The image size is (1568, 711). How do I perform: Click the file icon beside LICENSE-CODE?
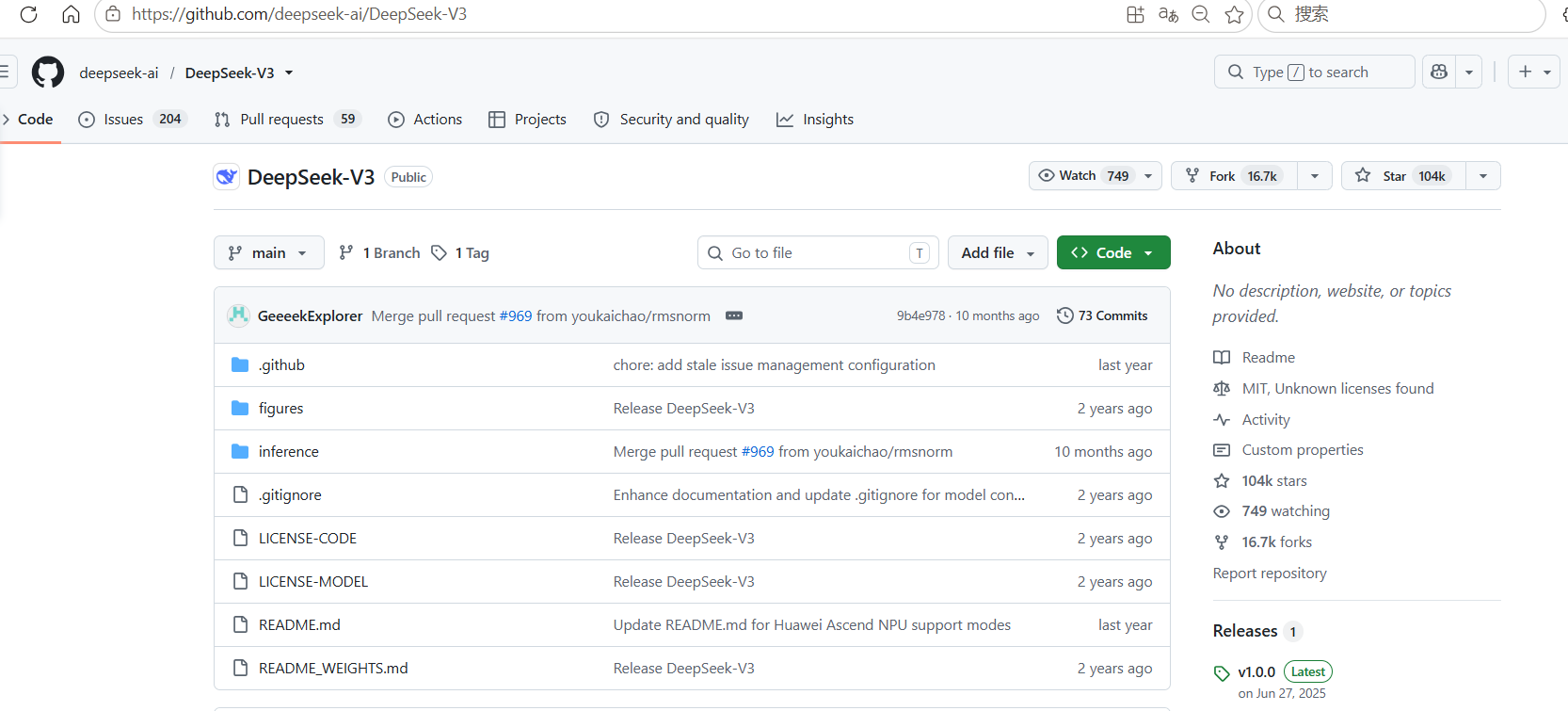click(240, 538)
